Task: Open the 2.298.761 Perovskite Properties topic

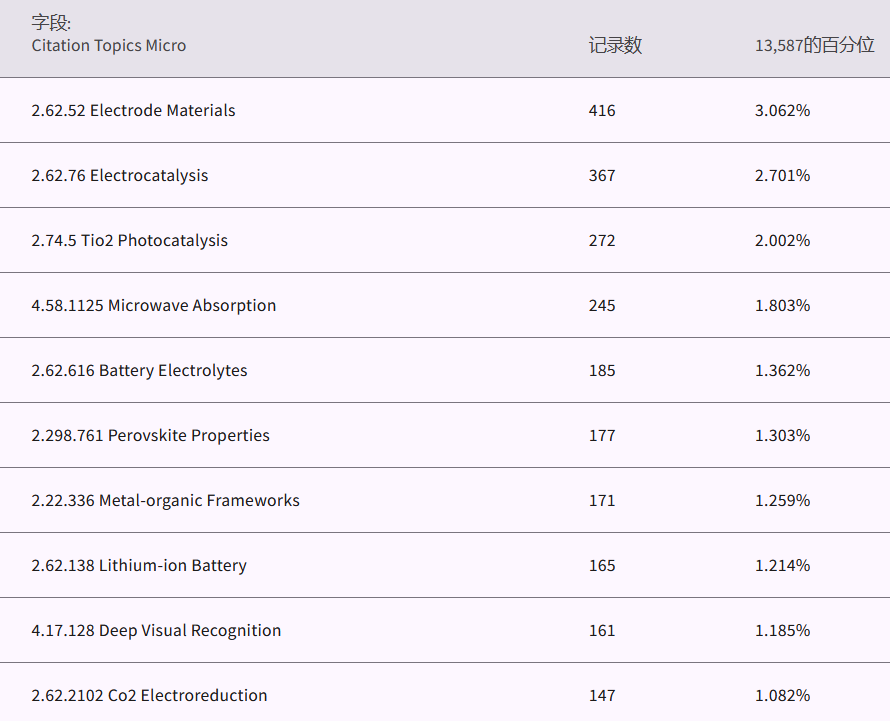Action: (150, 435)
